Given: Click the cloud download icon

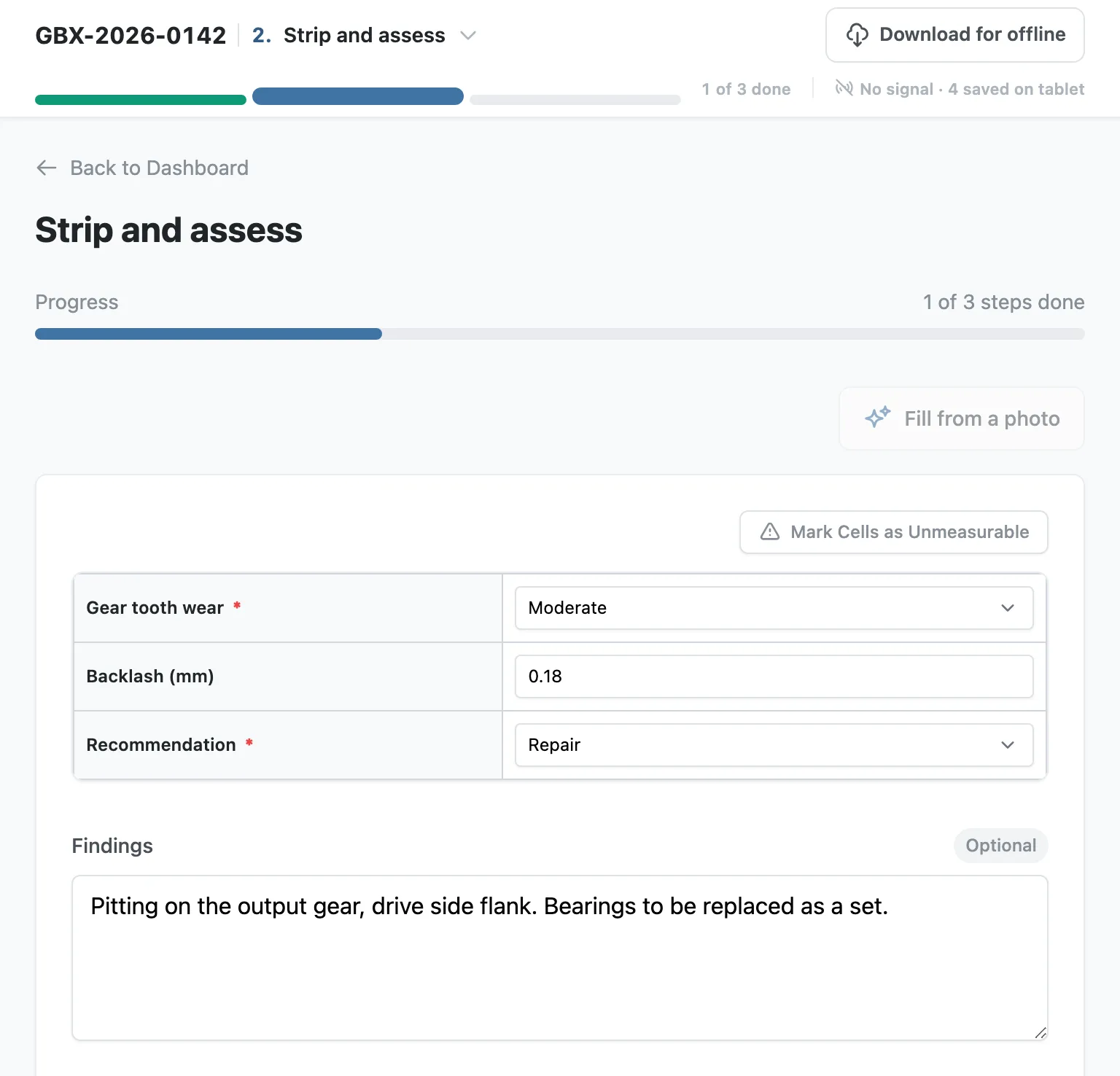Looking at the screenshot, I should [857, 35].
